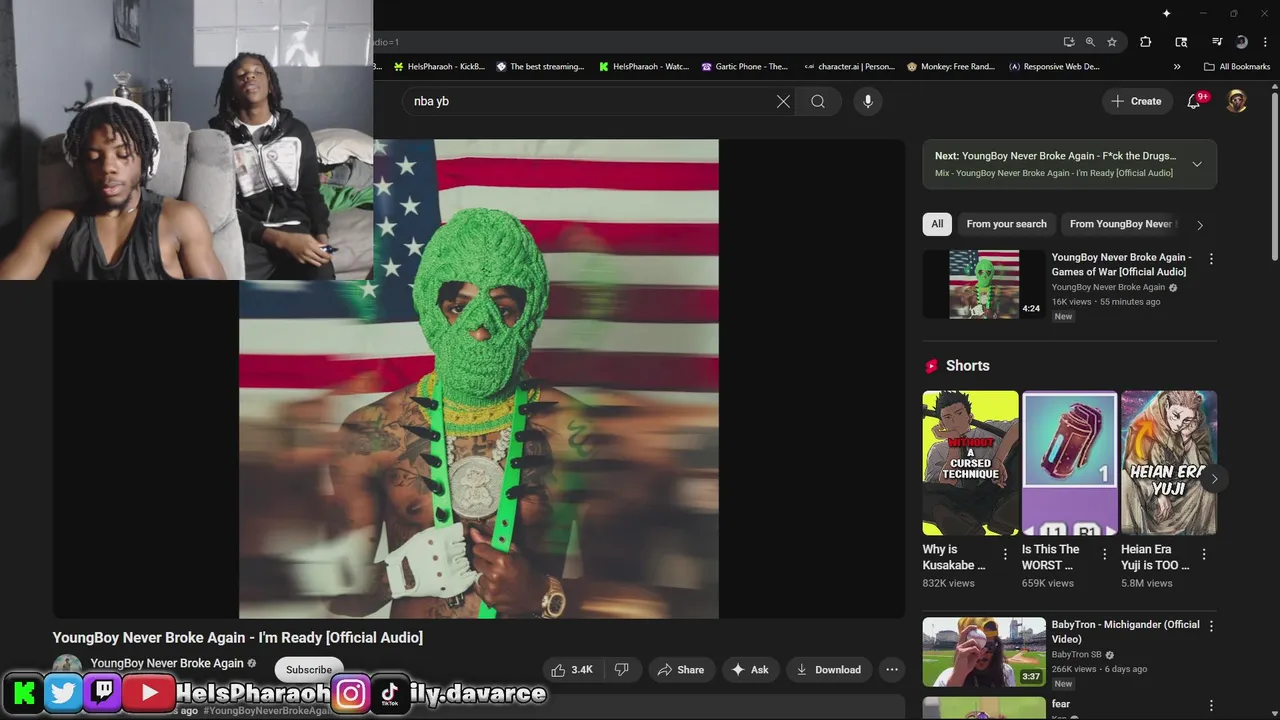Image resolution: width=1280 pixels, height=720 pixels.
Task: Click the main video player area
Action: pos(478,379)
